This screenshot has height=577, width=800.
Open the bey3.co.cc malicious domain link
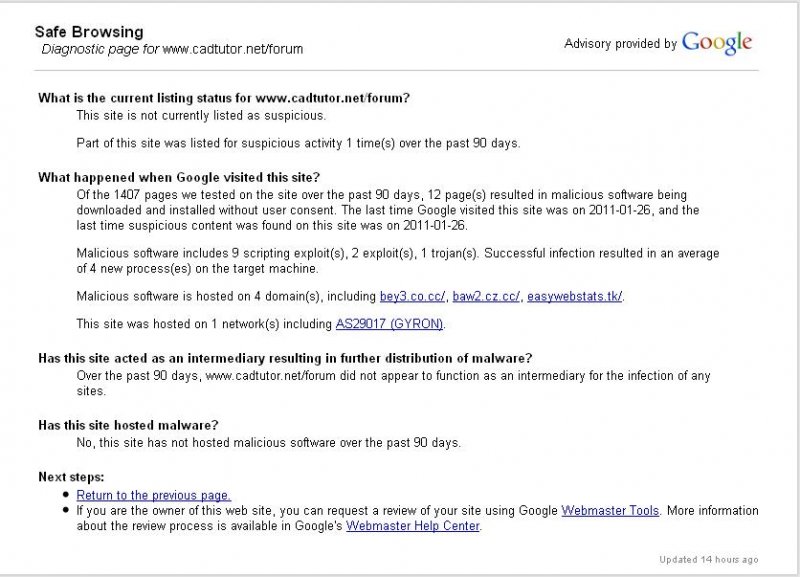[412, 296]
